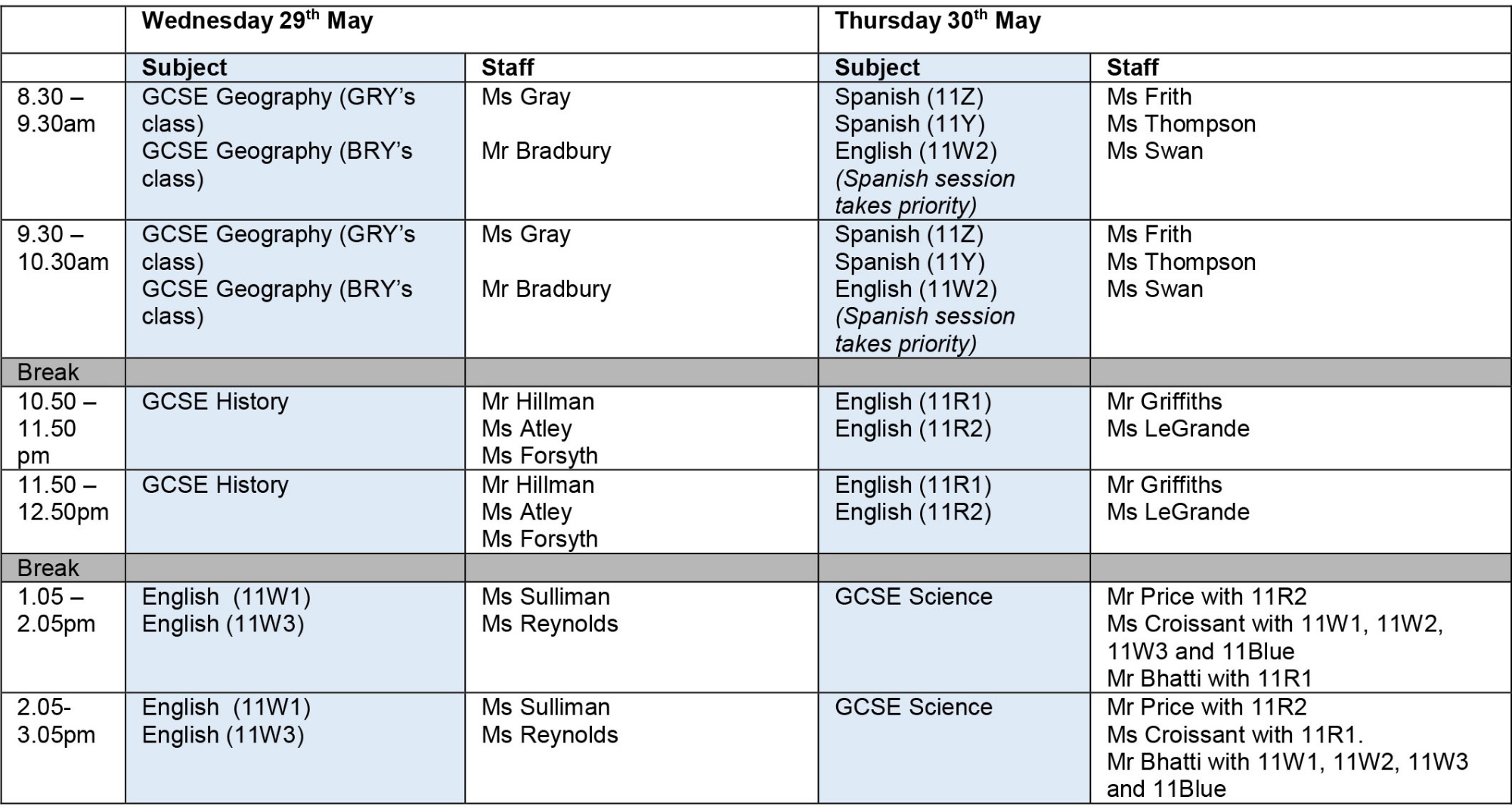Image resolution: width=1512 pixels, height=809 pixels.
Task: Click the first grey Break row label
Action: coord(48,372)
